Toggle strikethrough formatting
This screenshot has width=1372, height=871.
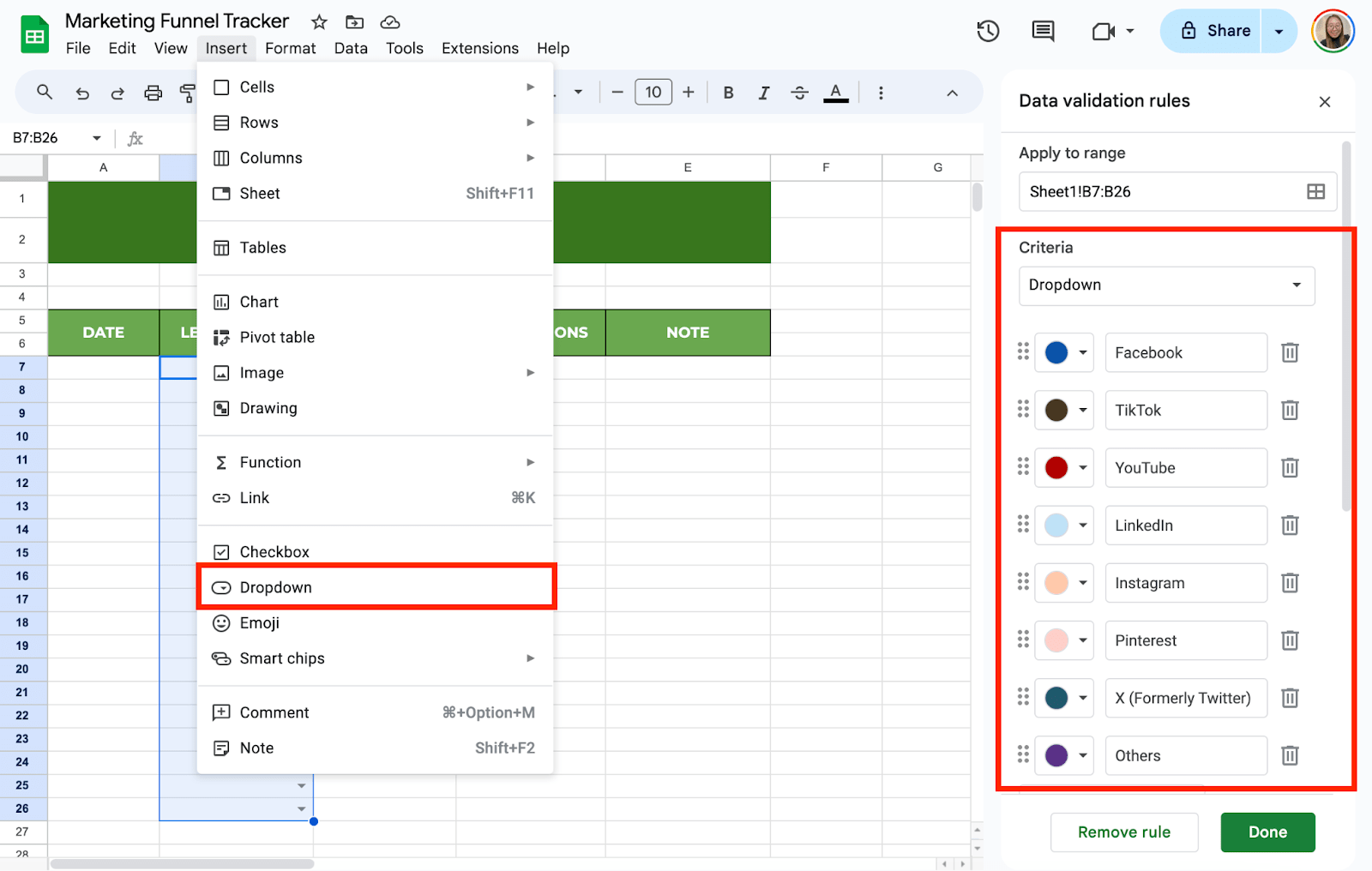coord(799,93)
